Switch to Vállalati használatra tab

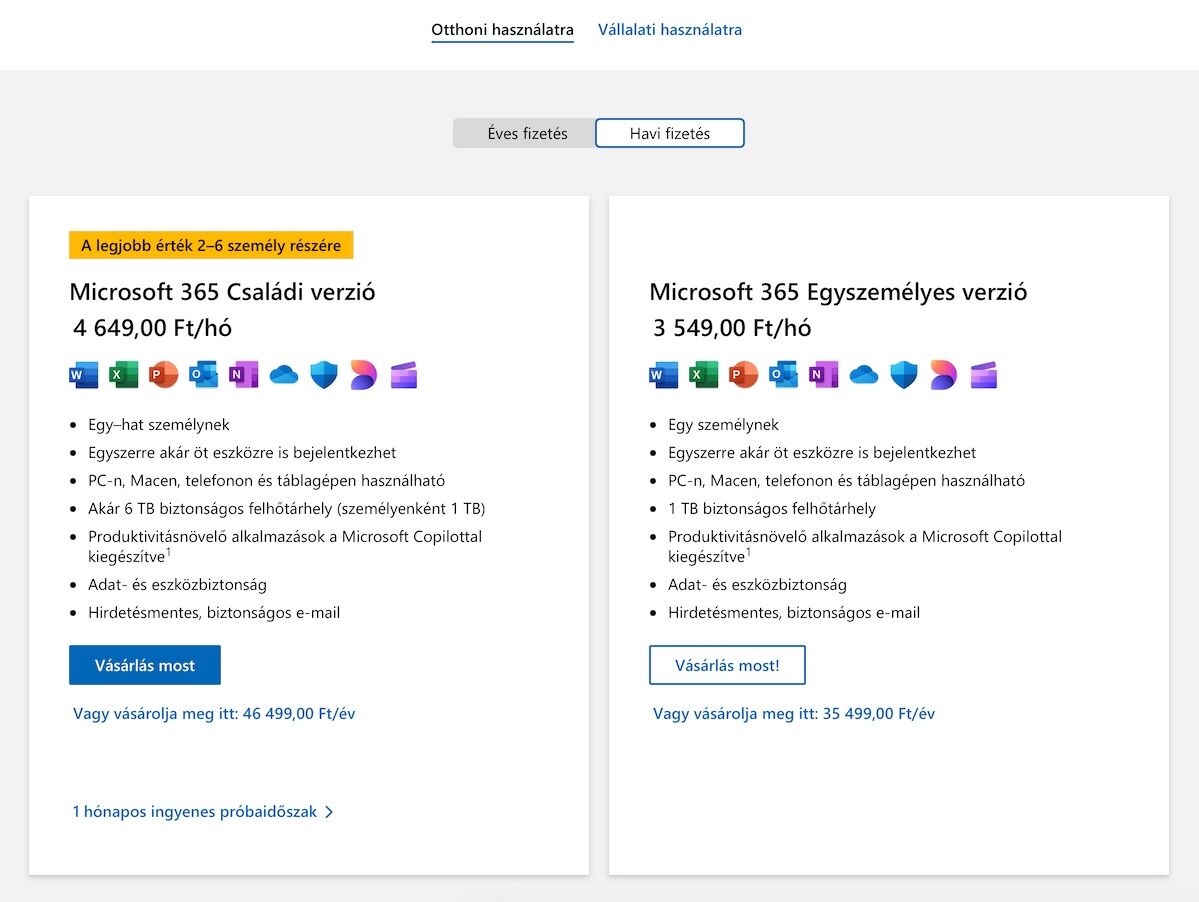click(670, 30)
